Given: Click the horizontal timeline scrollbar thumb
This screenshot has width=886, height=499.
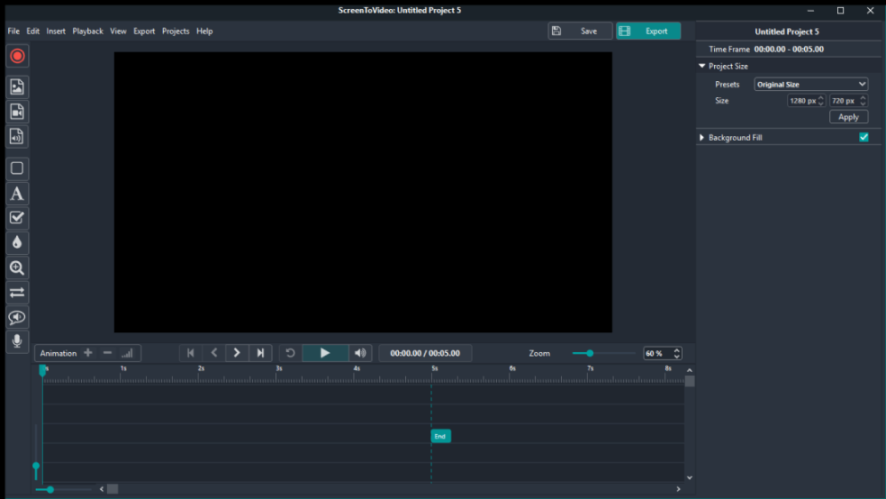Looking at the screenshot, I should click(x=112, y=489).
